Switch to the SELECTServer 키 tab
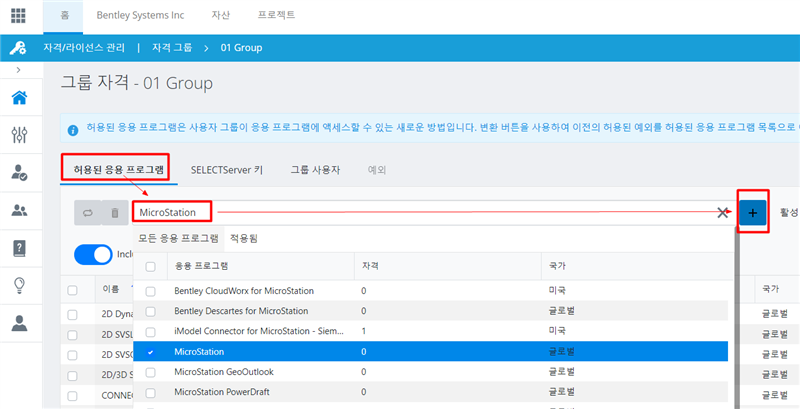800x409 pixels. point(227,170)
